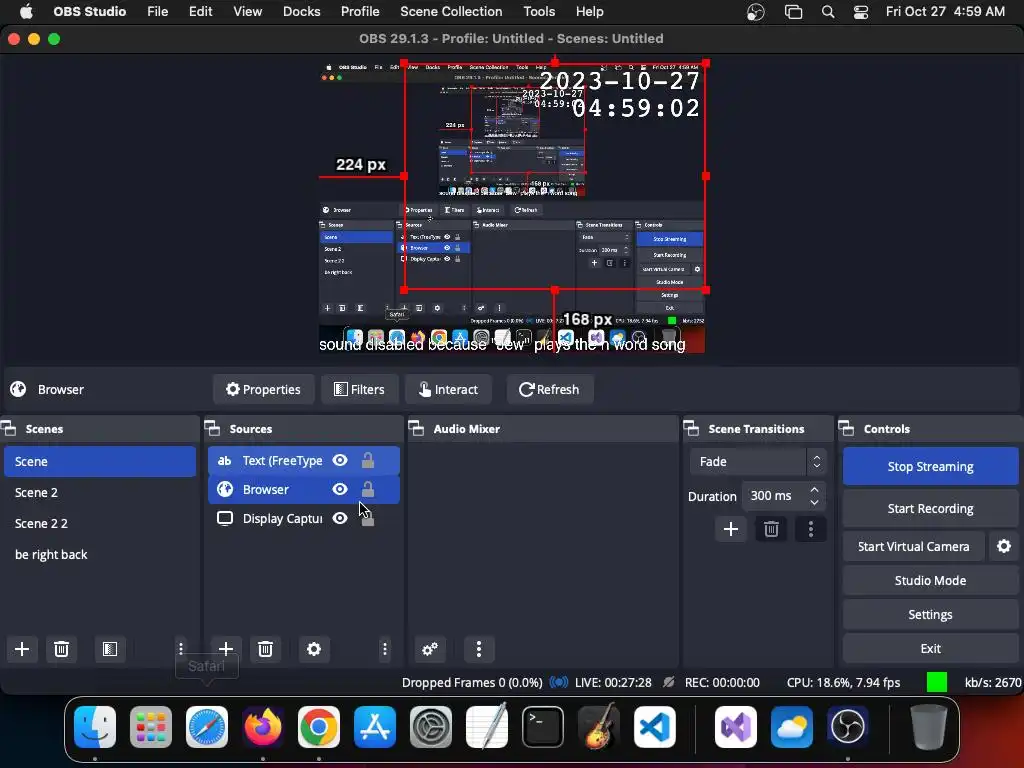The height and width of the screenshot is (768, 1024).
Task: Refresh the Browser source
Action: (550, 389)
